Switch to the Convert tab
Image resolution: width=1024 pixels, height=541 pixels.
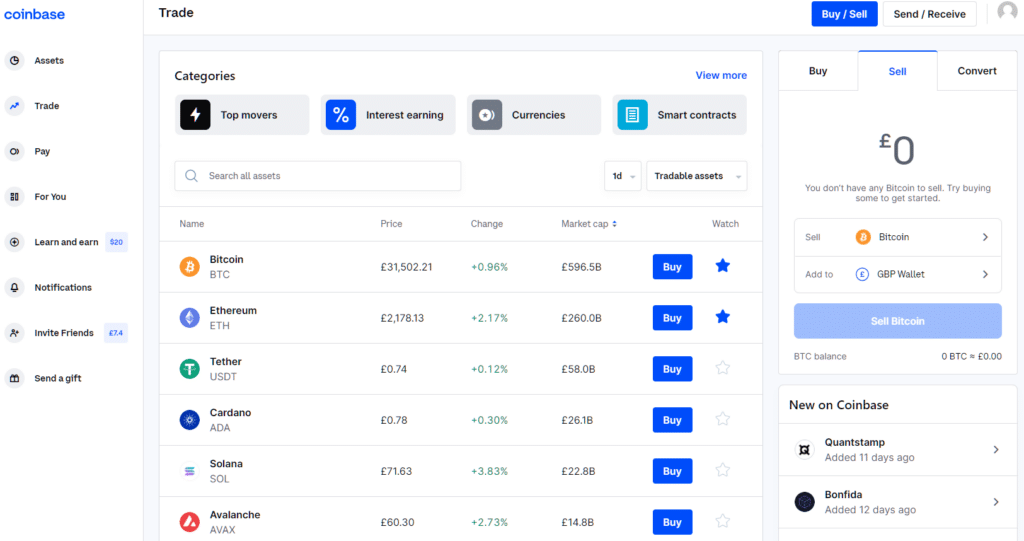click(977, 71)
